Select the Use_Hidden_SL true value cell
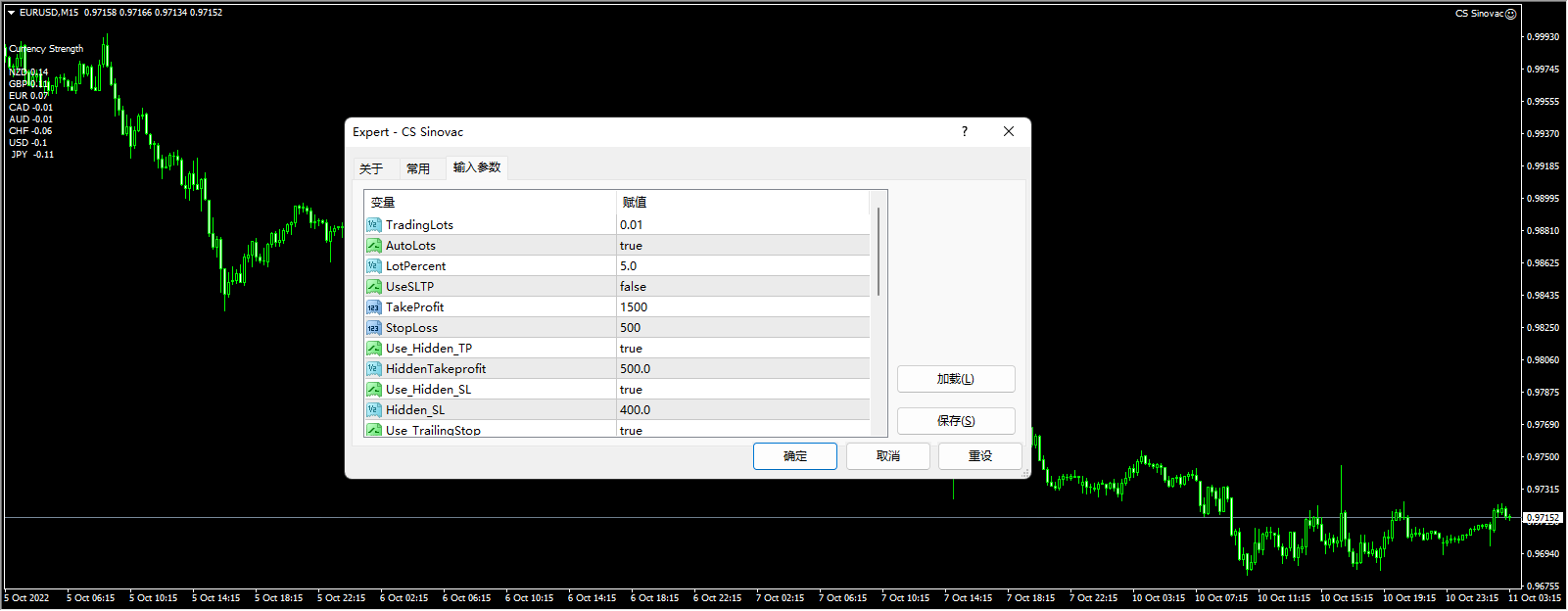 point(742,390)
